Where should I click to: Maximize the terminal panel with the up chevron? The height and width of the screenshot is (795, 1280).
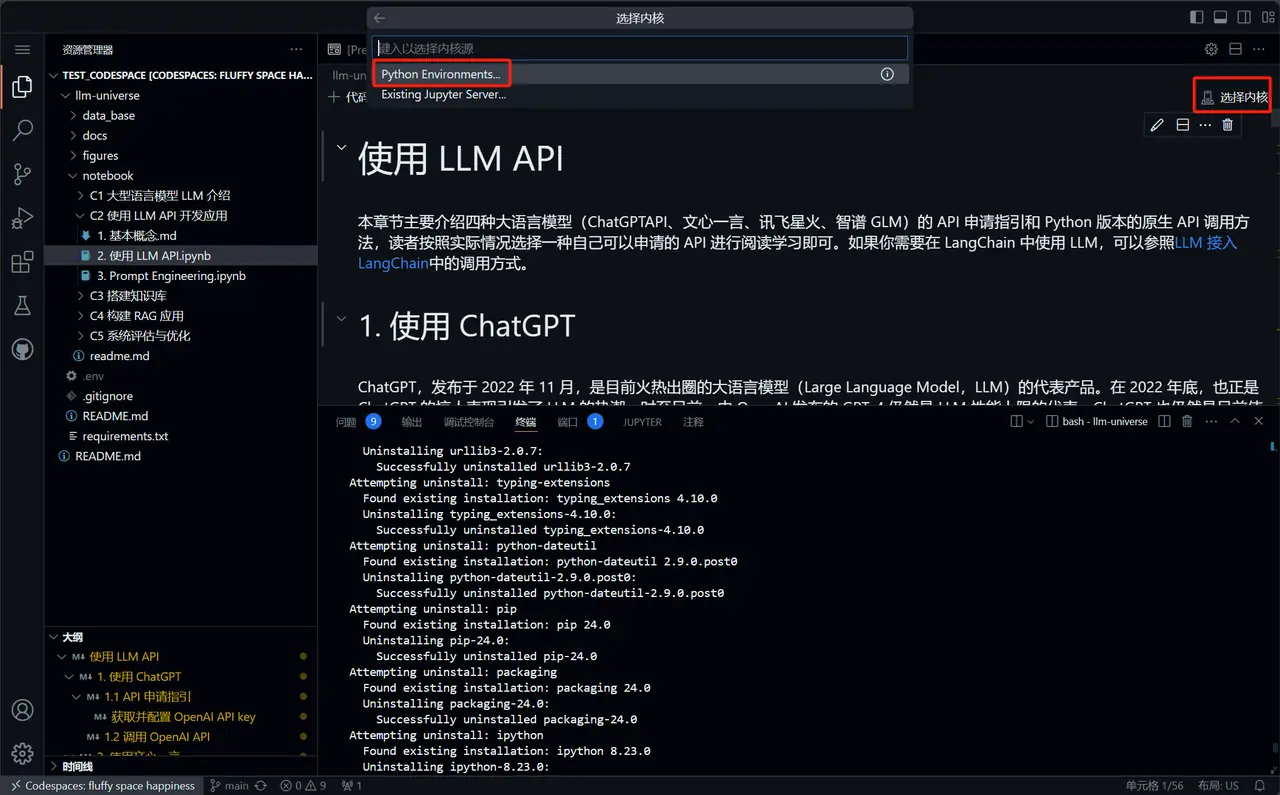click(x=1235, y=422)
